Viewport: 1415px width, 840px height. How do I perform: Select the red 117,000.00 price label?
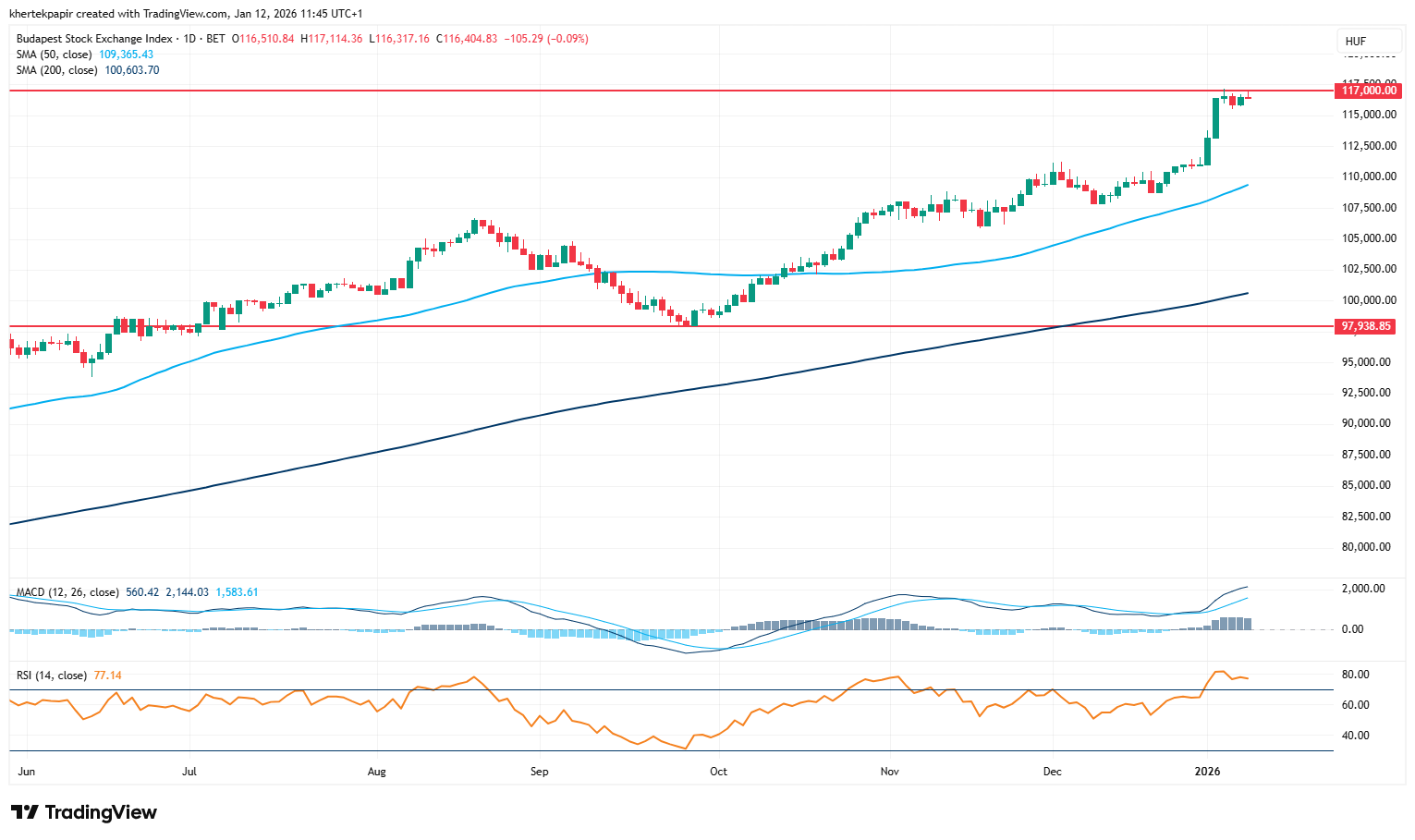coord(1369,91)
